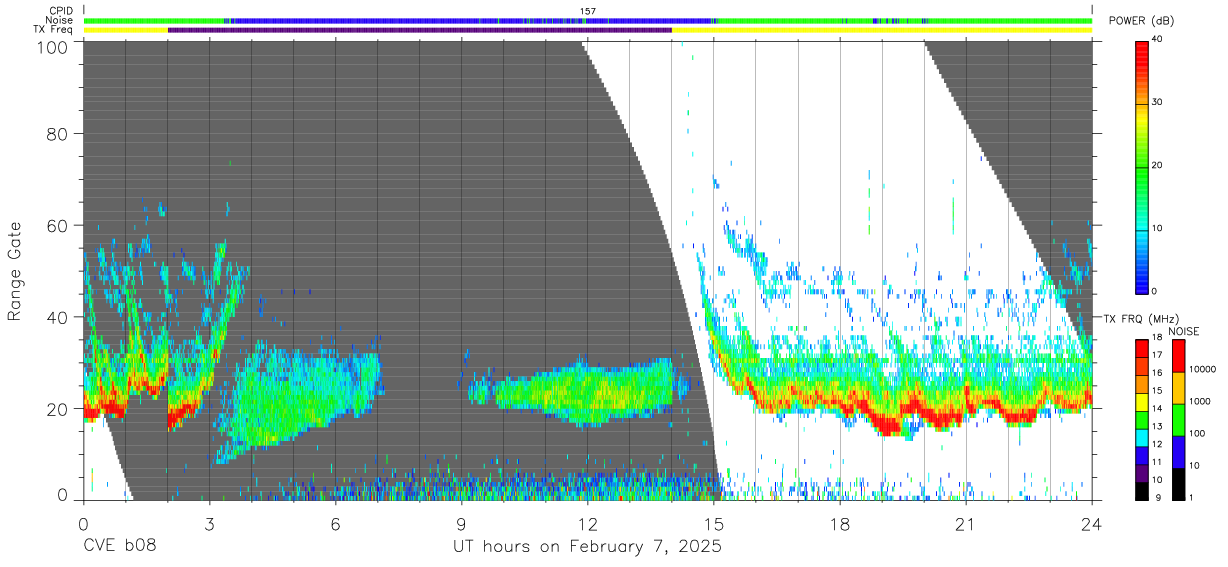Select the POWER (dB) legend title
Viewport: 1228px width, 567px height.
tap(1142, 21)
